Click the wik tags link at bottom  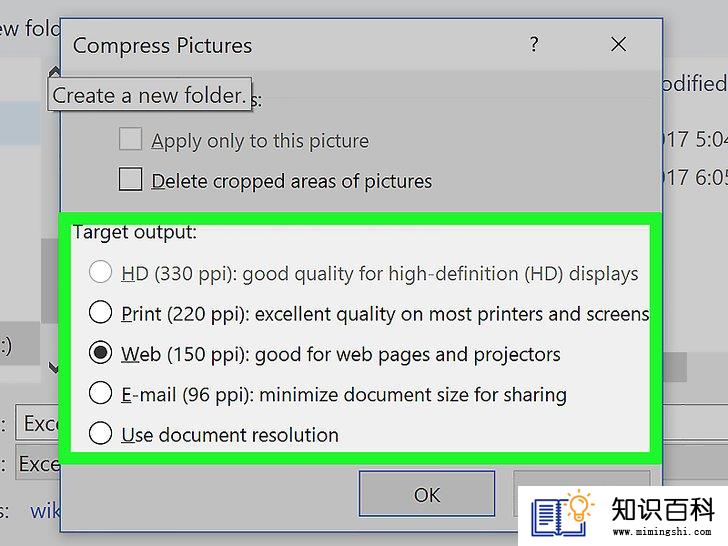click(45, 511)
